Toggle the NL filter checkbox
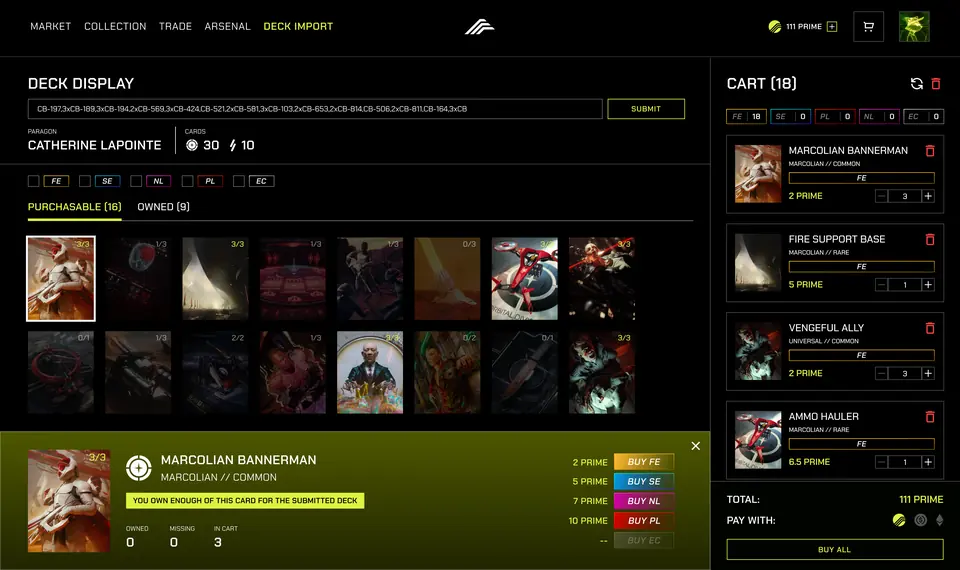 pyautogui.click(x=136, y=181)
